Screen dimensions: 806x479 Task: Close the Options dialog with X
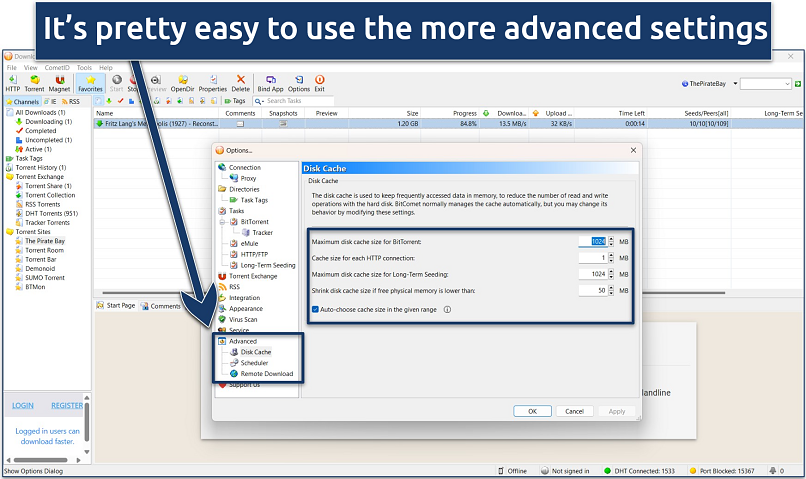(x=633, y=150)
